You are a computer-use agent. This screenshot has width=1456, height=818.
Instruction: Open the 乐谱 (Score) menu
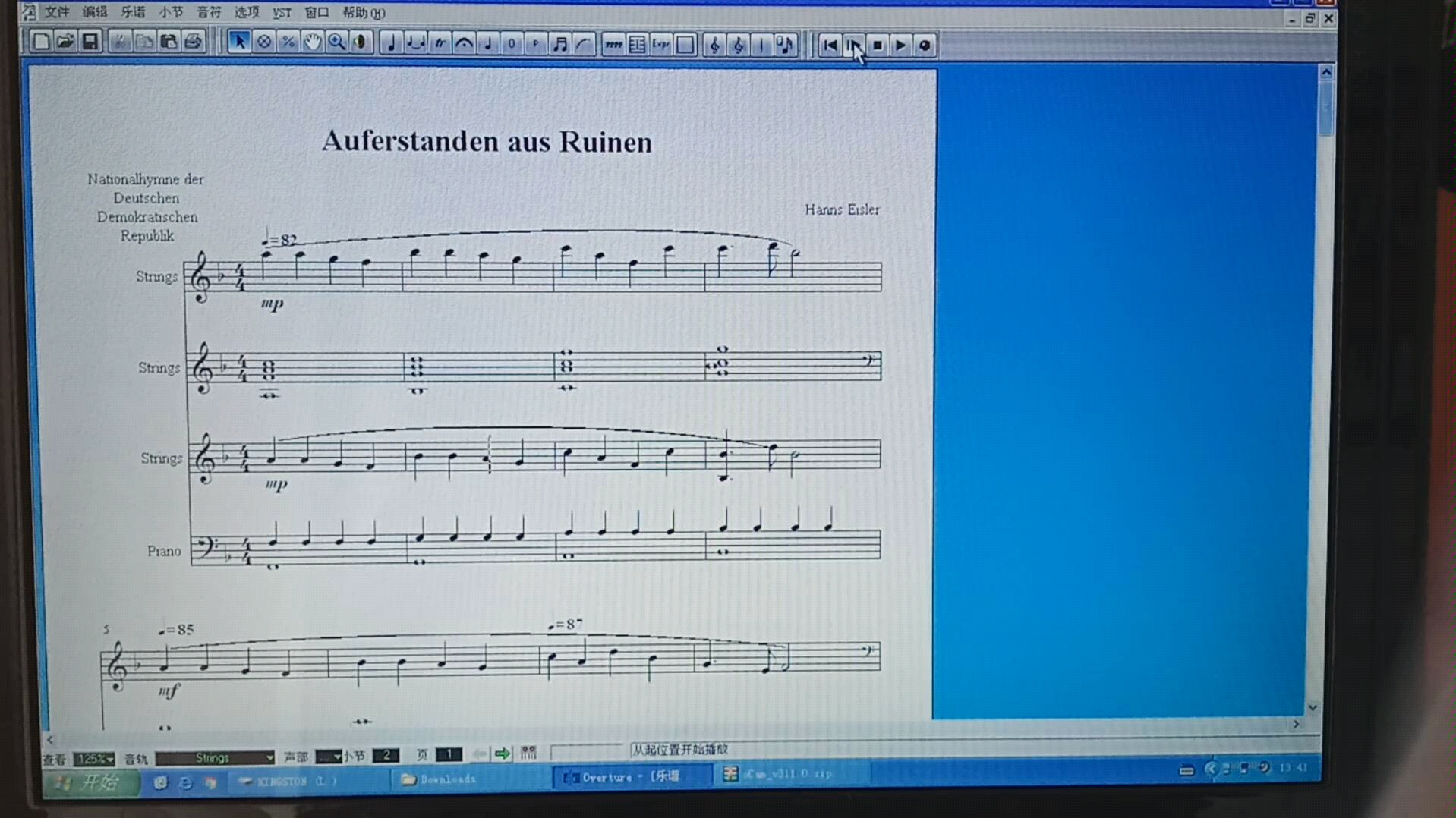133,12
